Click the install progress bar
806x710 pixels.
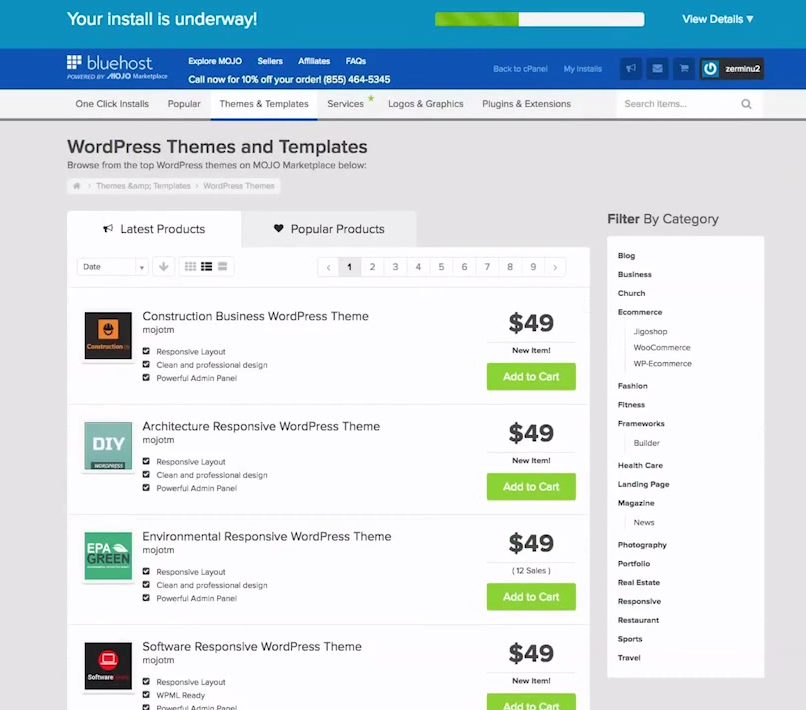click(x=539, y=20)
